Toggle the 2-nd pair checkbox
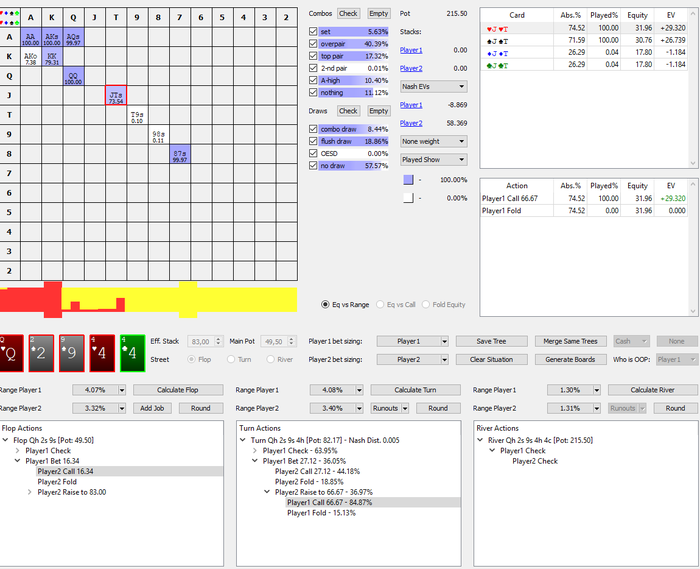Screen dimensions: 700x569 tap(313, 68)
